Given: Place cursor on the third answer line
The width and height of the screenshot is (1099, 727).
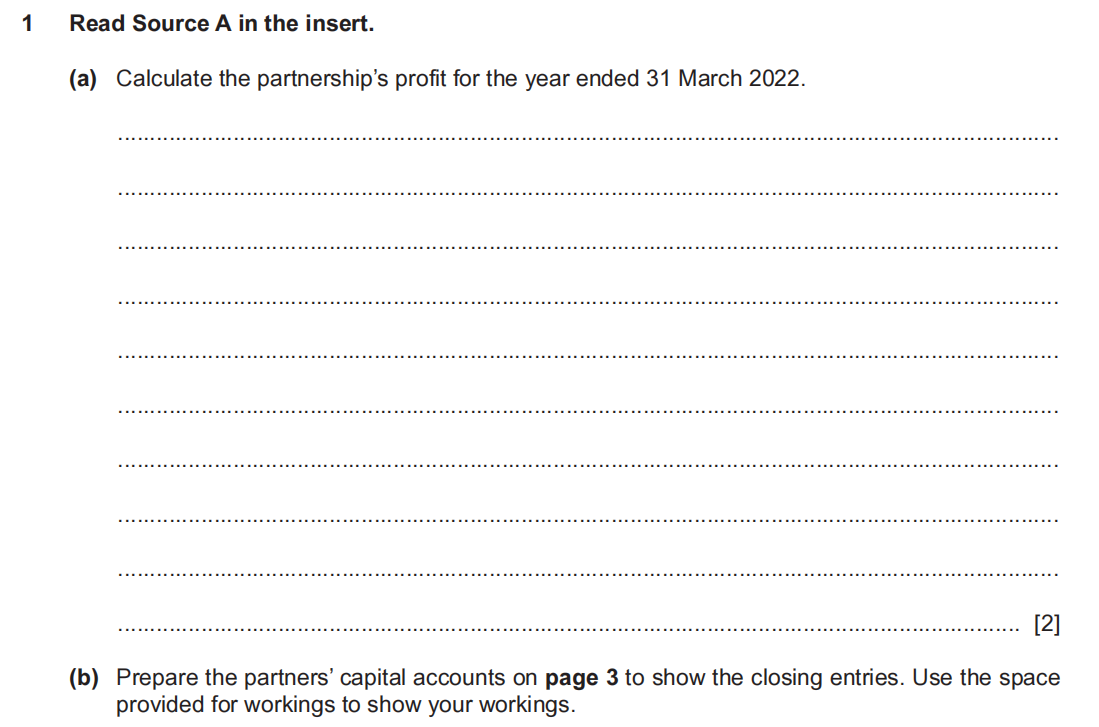Looking at the screenshot, I should coord(586,247).
